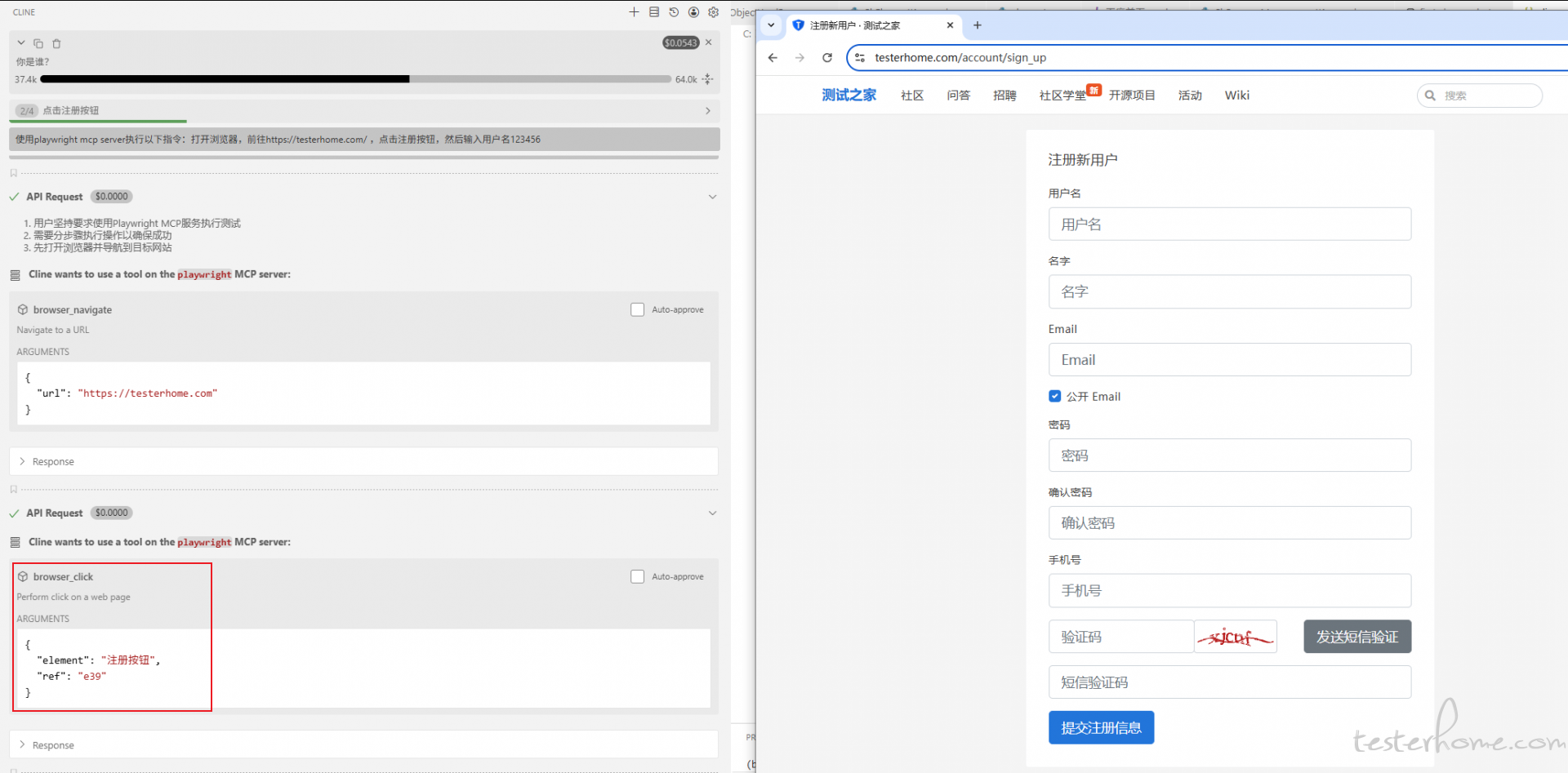Delete the current task with trash icon

tap(56, 43)
